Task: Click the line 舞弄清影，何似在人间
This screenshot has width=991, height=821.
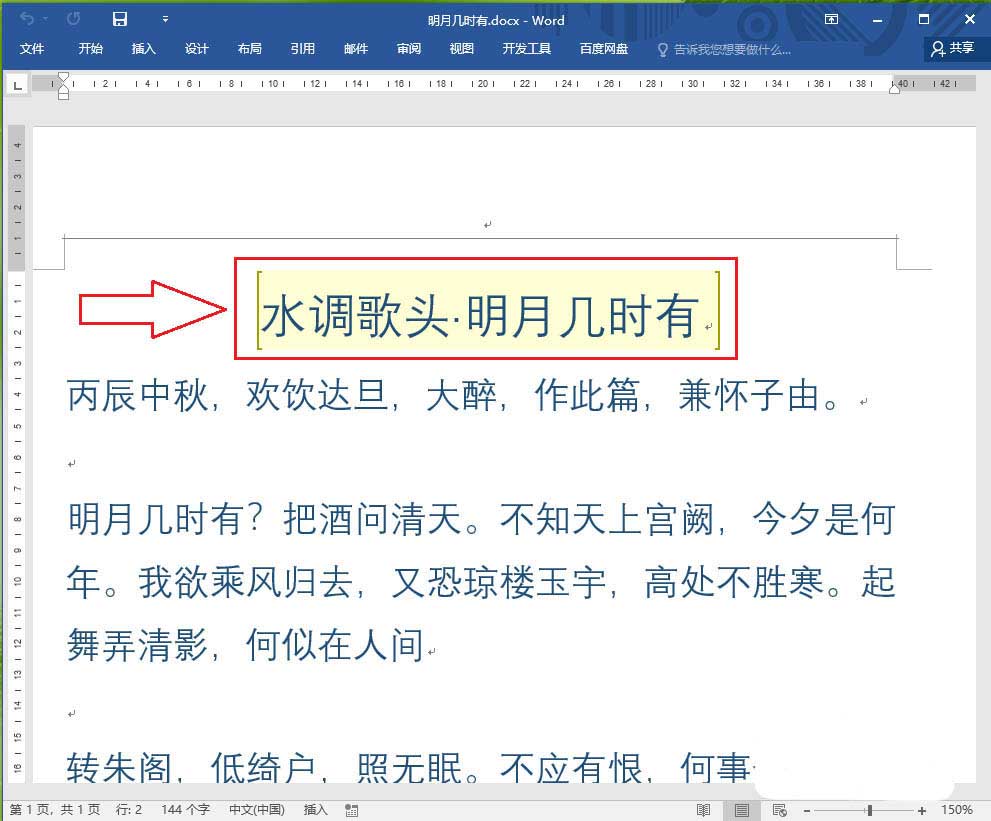Action: click(245, 645)
